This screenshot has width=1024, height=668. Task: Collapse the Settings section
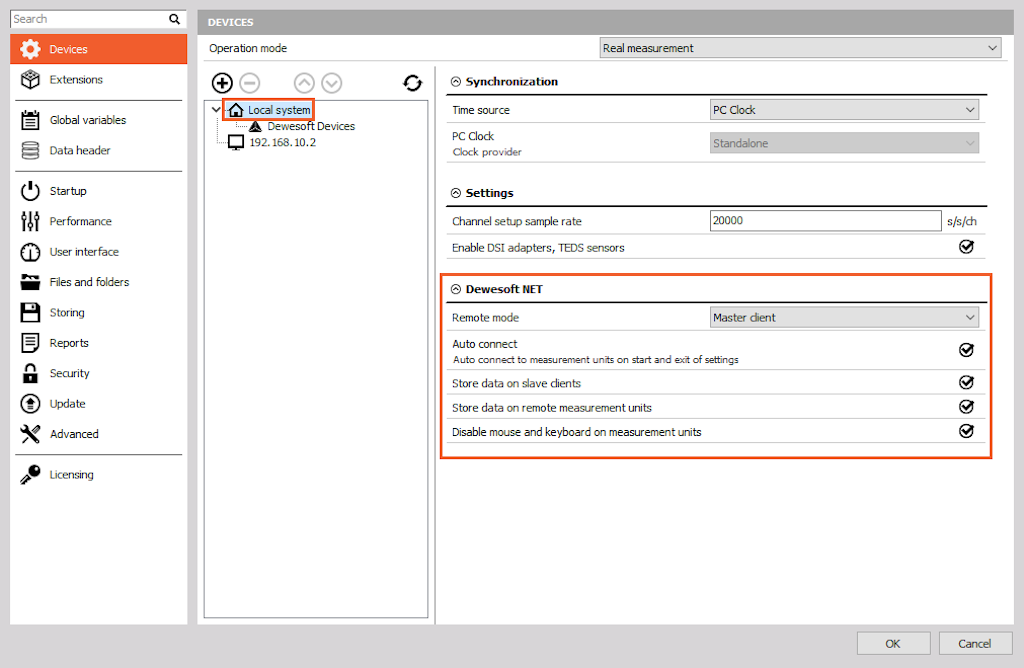pyautogui.click(x=456, y=193)
